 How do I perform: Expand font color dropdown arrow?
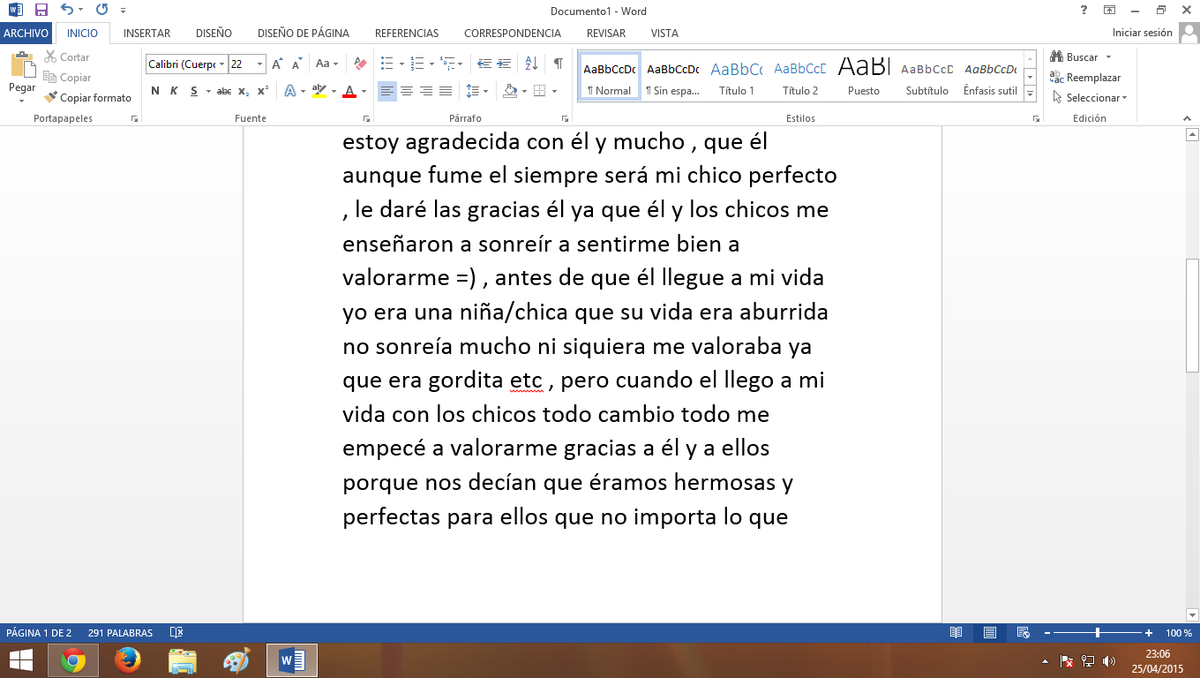(362, 91)
